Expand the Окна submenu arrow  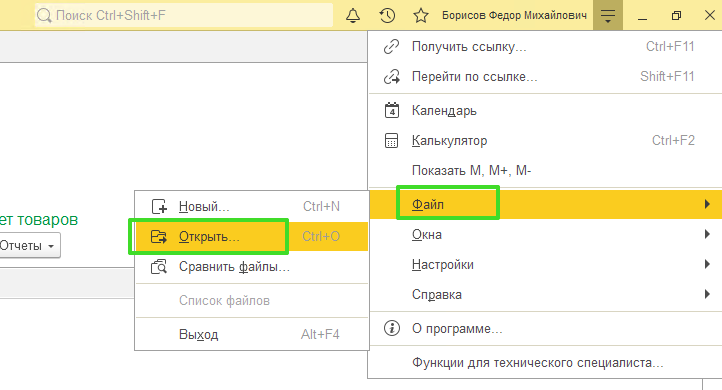click(707, 234)
